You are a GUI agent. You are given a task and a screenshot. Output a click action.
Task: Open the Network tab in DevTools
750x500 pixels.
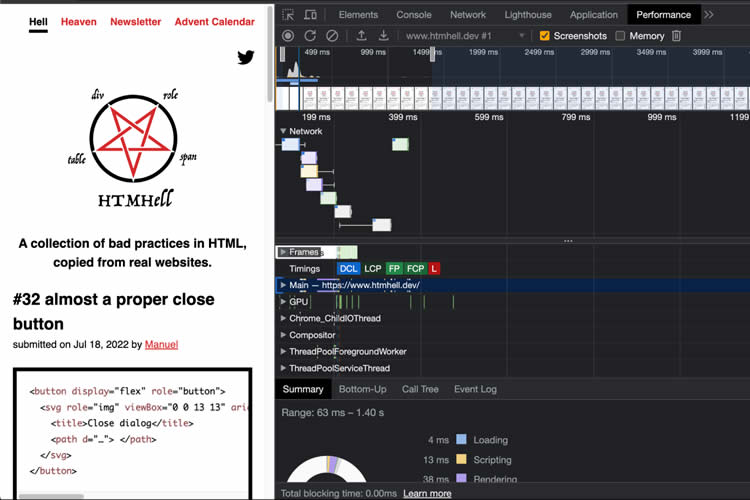468,15
